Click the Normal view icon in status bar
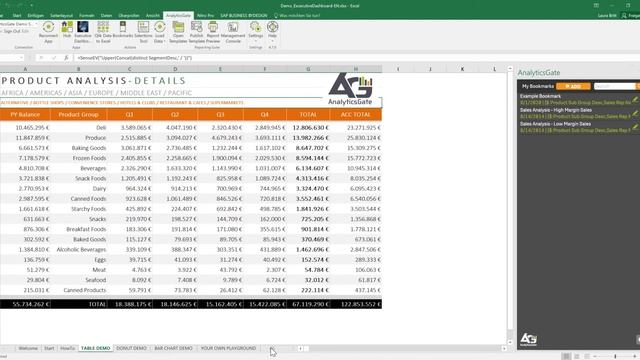Viewport: 640px width, 360px height. tap(566, 356)
